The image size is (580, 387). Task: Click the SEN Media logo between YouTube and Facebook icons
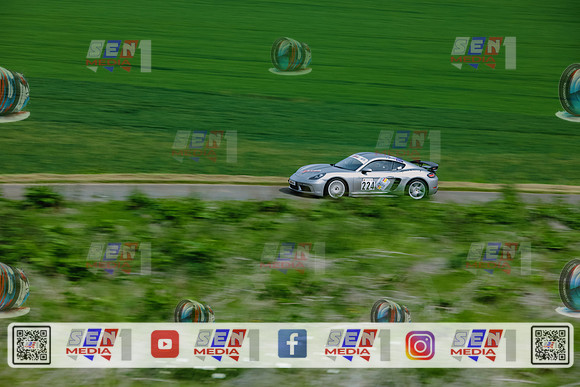point(226,345)
